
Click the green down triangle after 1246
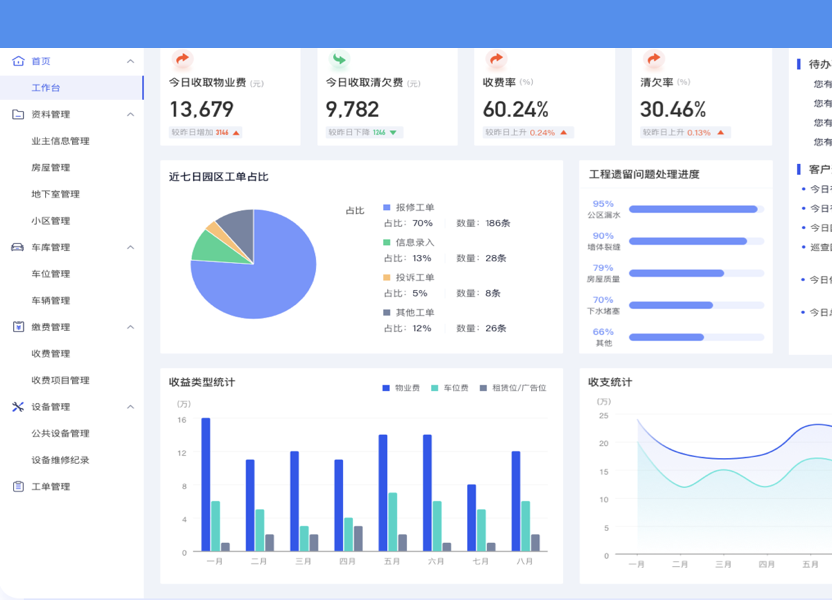393,133
